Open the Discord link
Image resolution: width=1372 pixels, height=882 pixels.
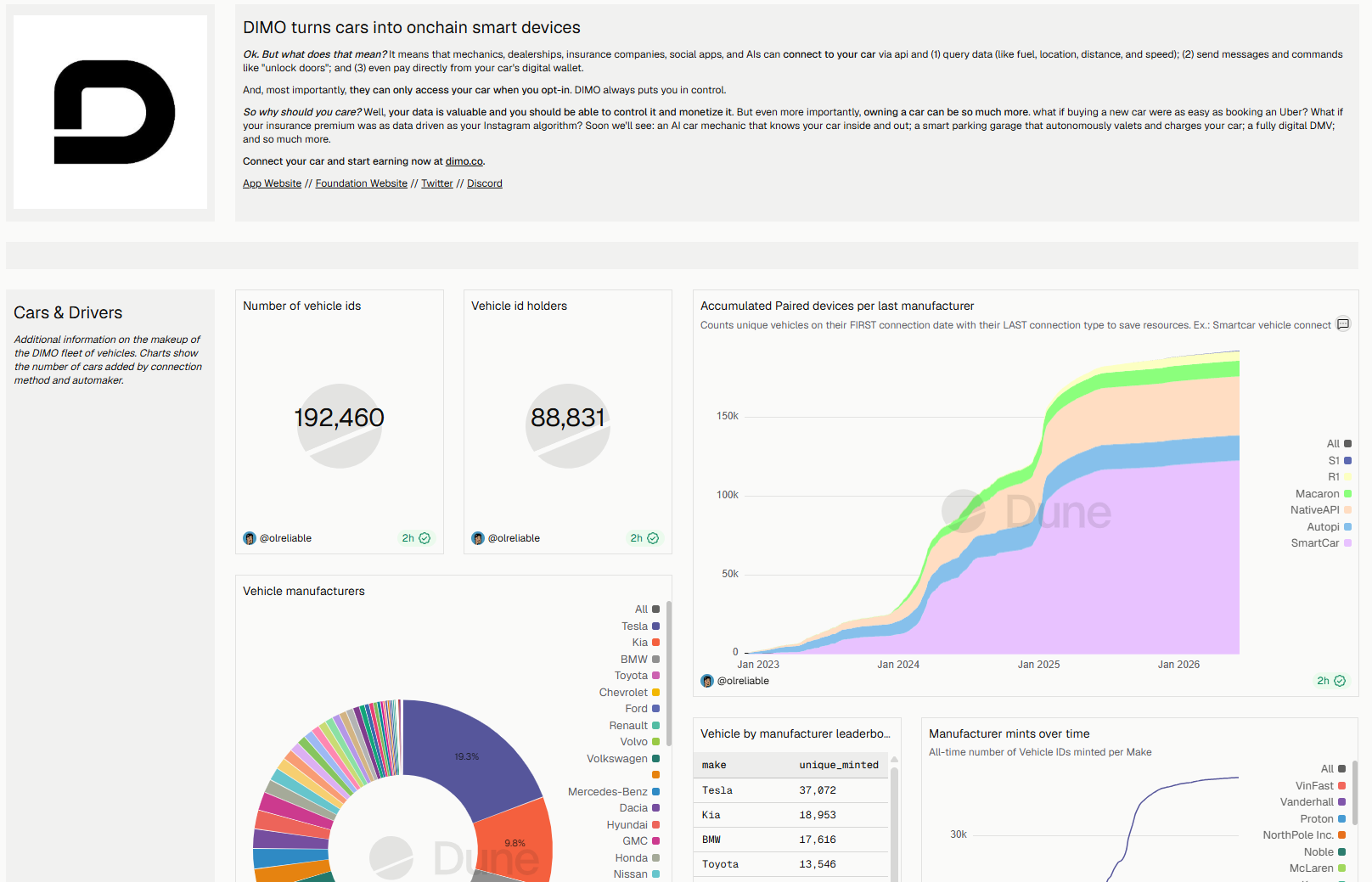click(485, 183)
